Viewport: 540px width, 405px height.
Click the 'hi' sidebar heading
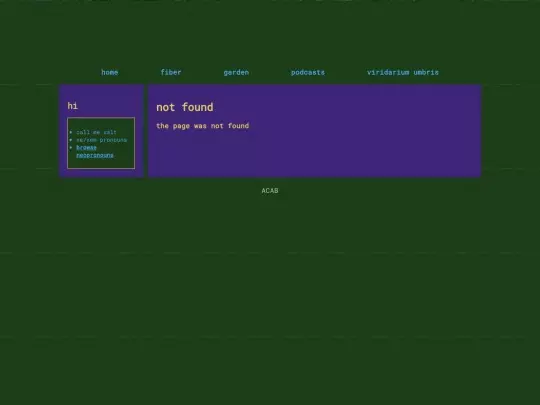pyautogui.click(x=73, y=106)
